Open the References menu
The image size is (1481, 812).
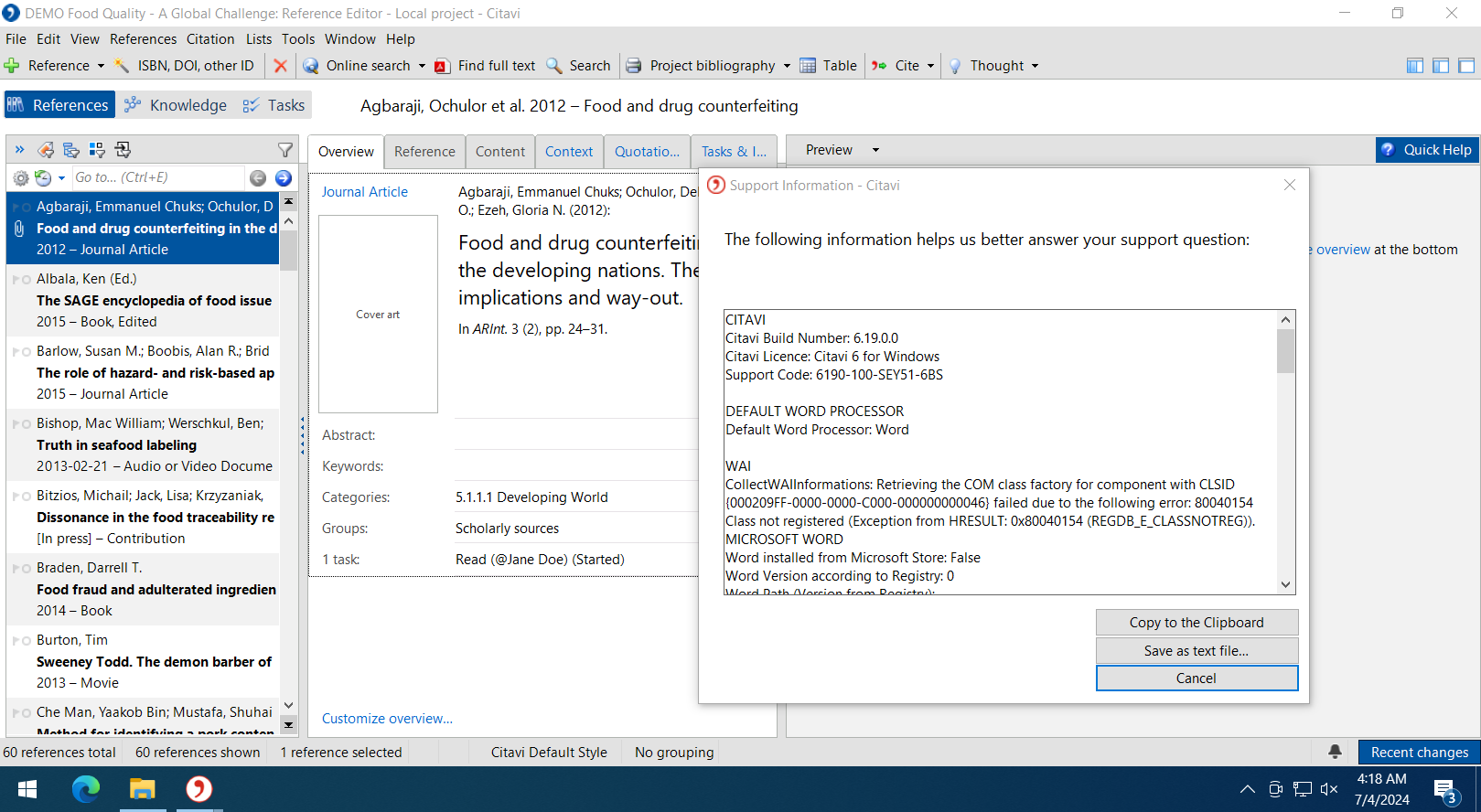click(143, 39)
